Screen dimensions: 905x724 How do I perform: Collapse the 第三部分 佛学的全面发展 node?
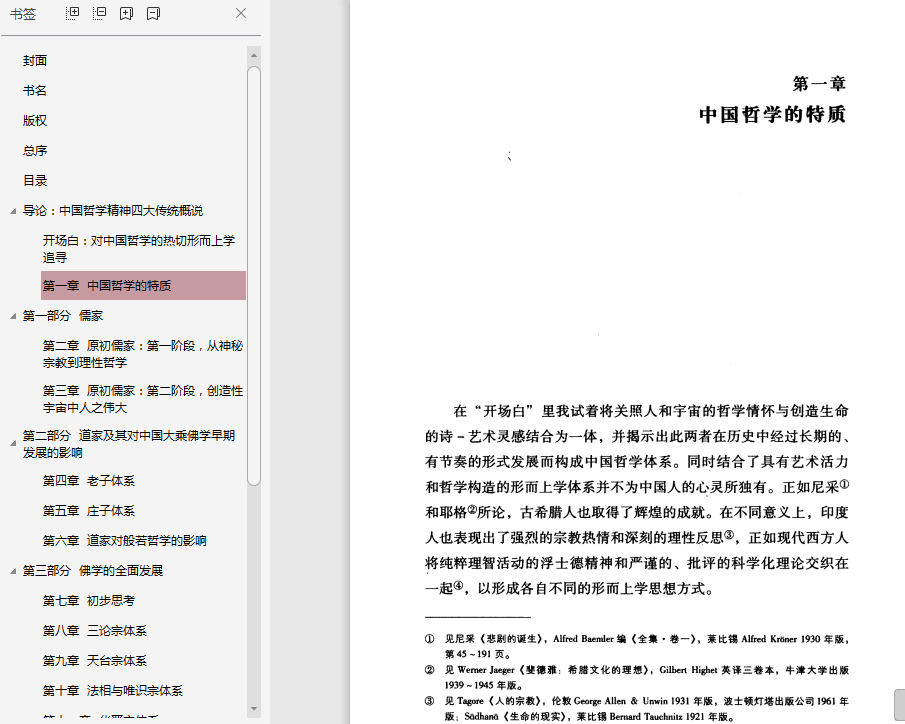click(13, 572)
